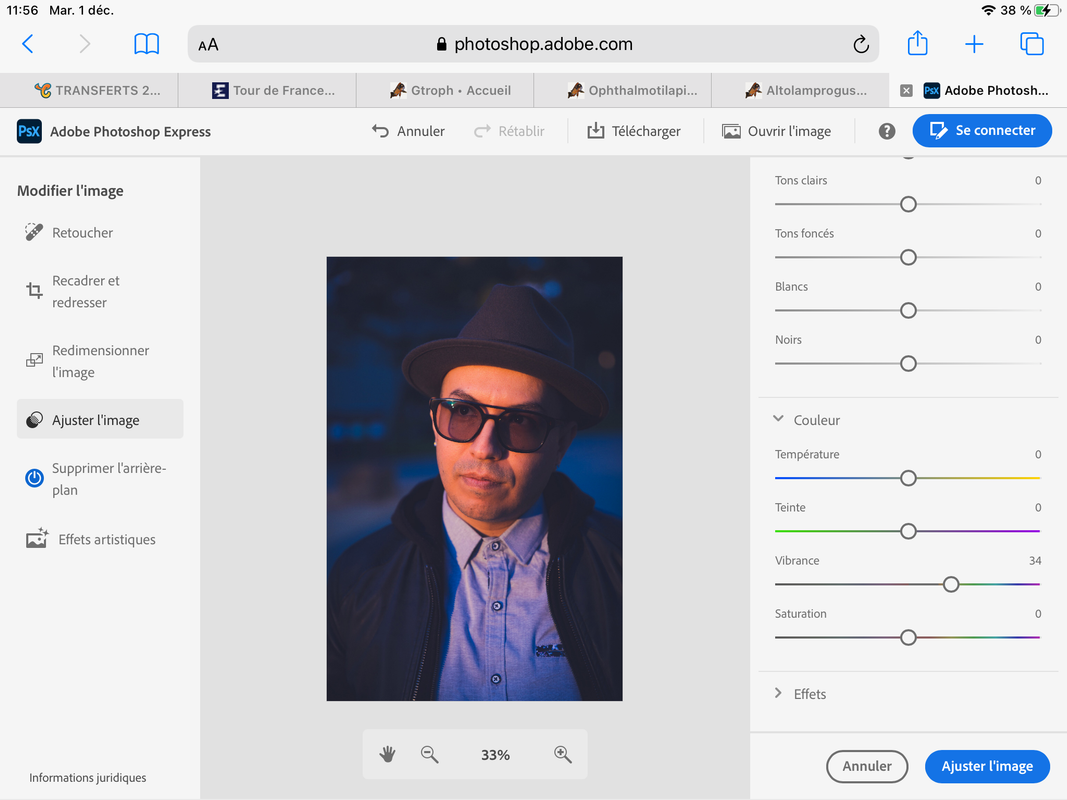
Task: Click the Vibrance slider handle
Action: coord(951,584)
